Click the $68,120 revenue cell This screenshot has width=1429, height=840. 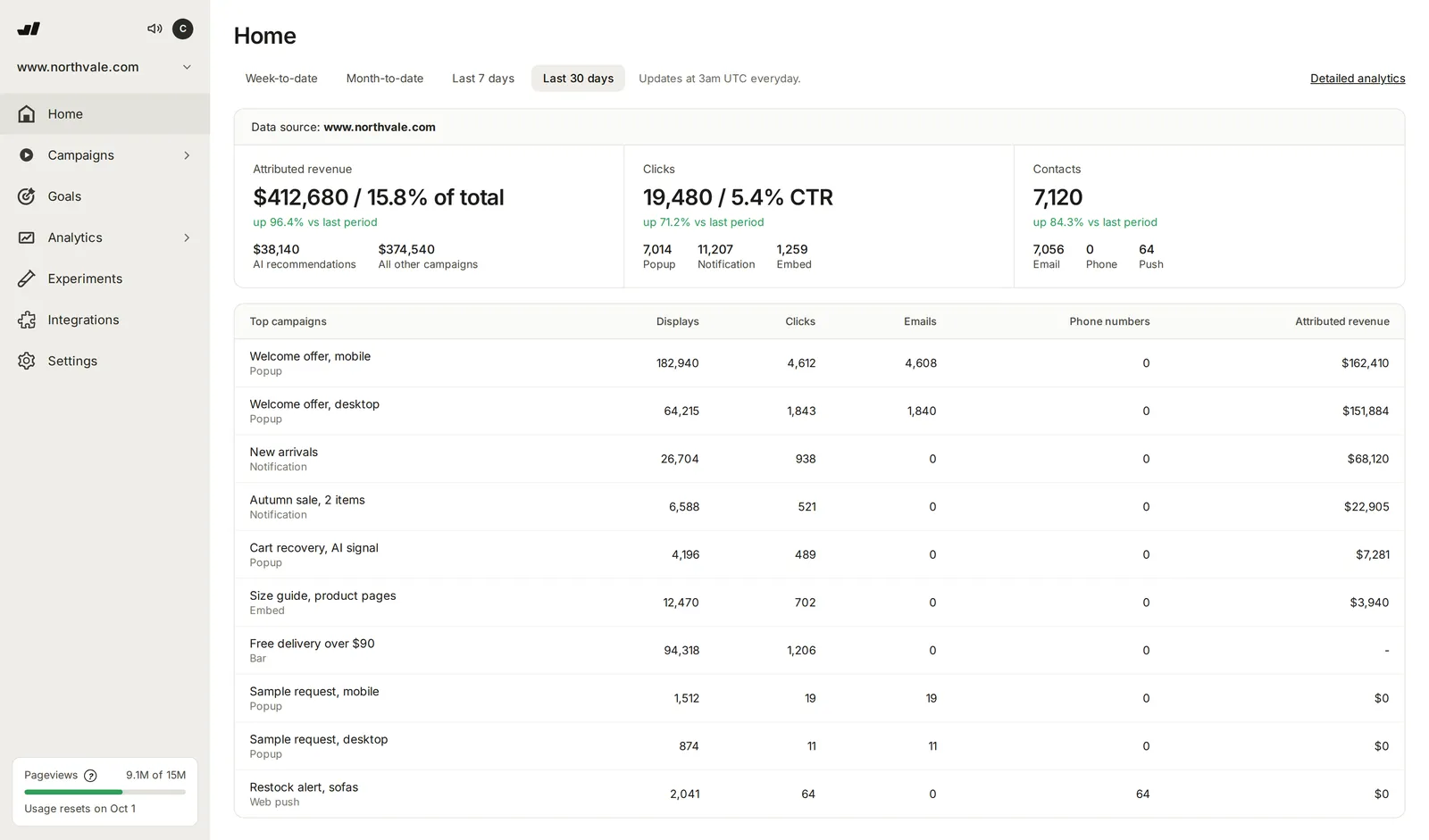(x=1368, y=459)
